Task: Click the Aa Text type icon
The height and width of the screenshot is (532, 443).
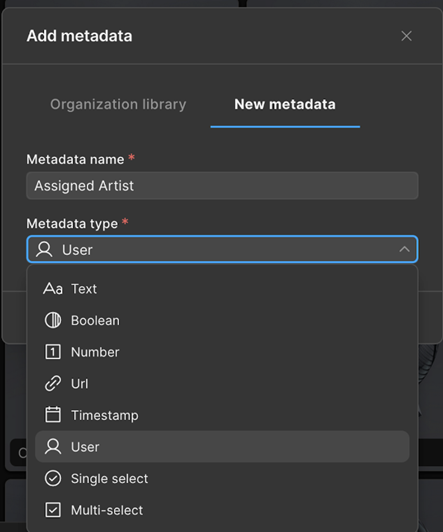Action: point(53,289)
